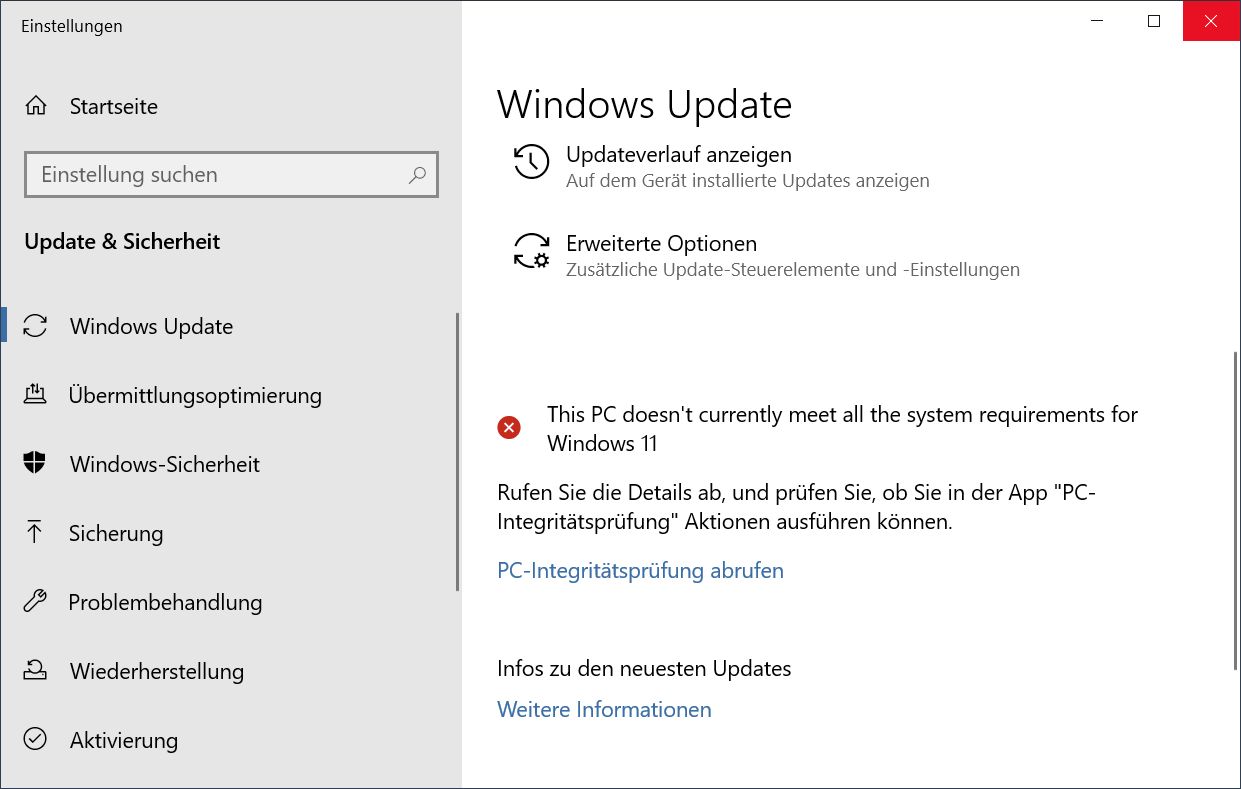Screen dimensions: 1241x789
Task: Click the search magnifier icon
Action: [x=417, y=175]
